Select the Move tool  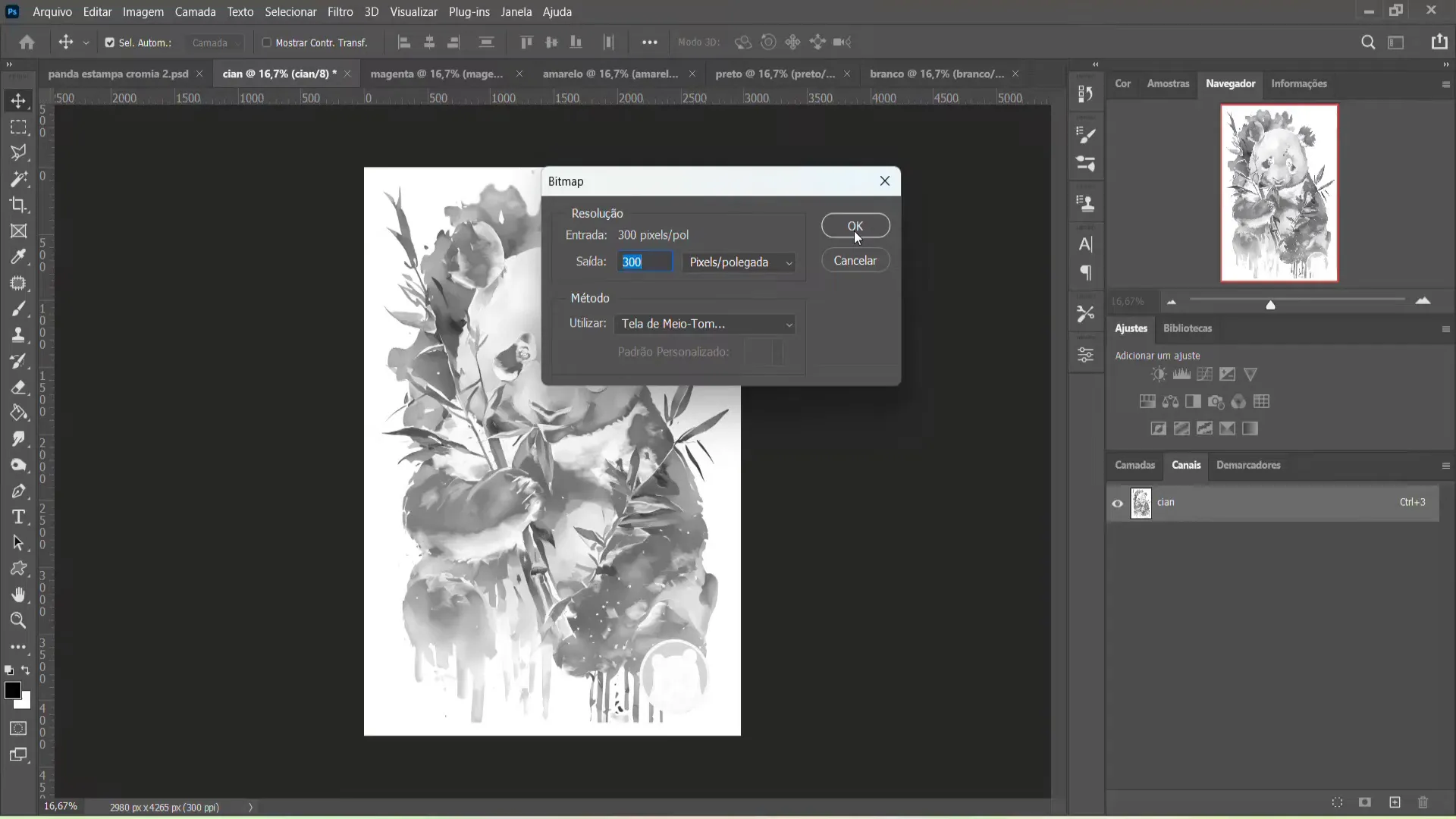point(18,101)
